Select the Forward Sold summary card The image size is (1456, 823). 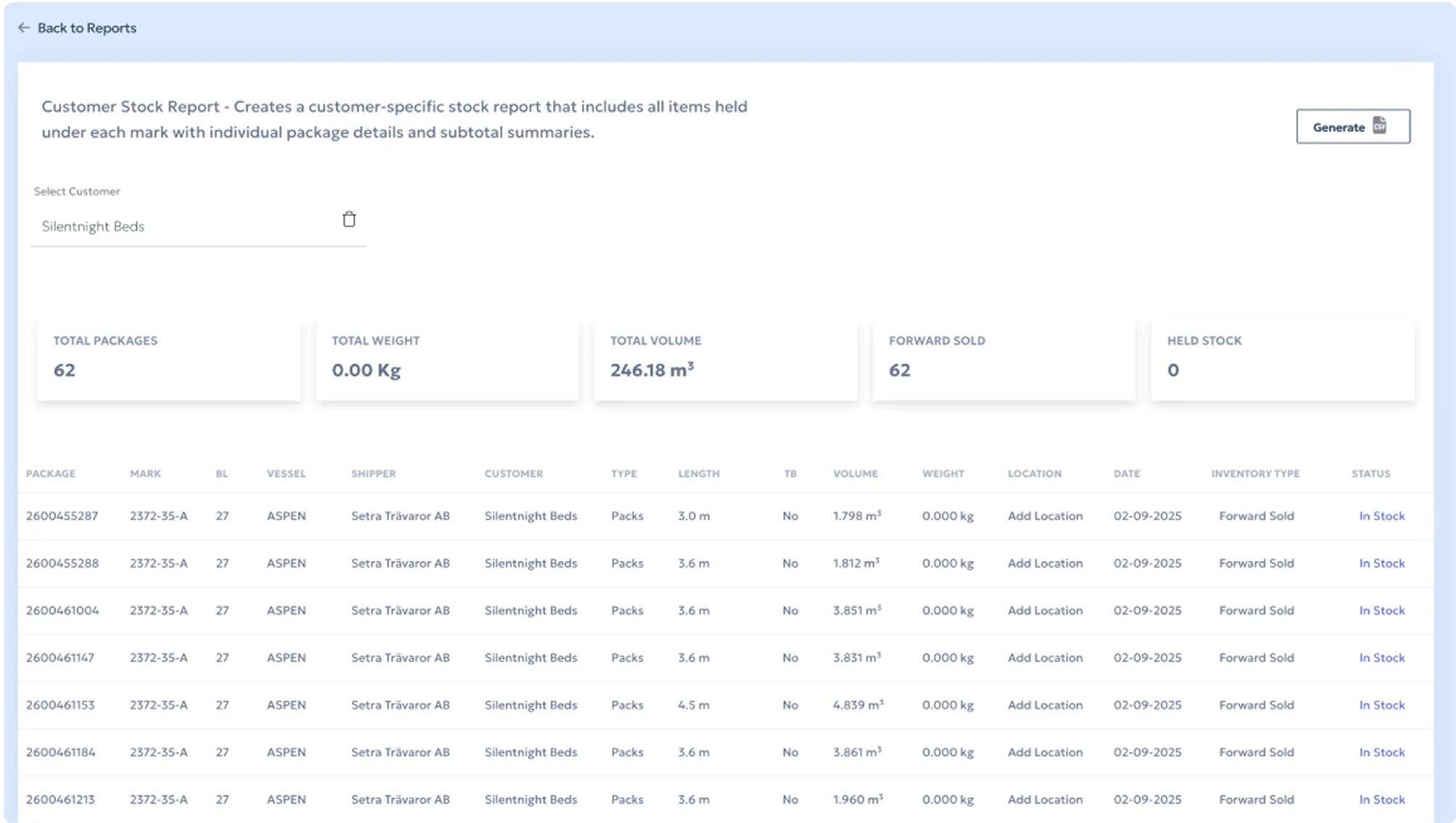[x=1004, y=358]
